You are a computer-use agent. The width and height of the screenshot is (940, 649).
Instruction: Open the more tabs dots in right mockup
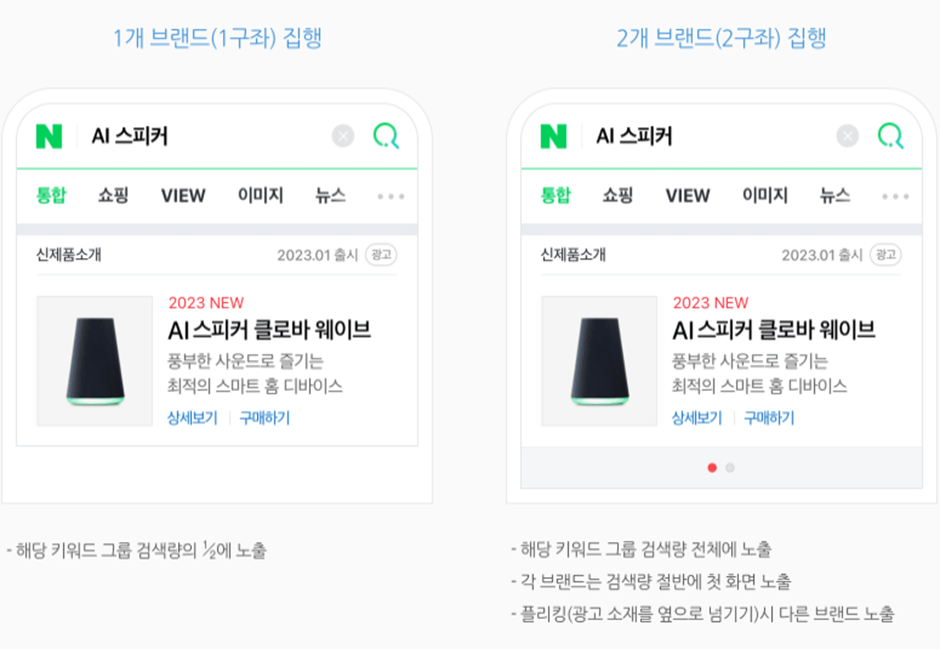coord(896,196)
